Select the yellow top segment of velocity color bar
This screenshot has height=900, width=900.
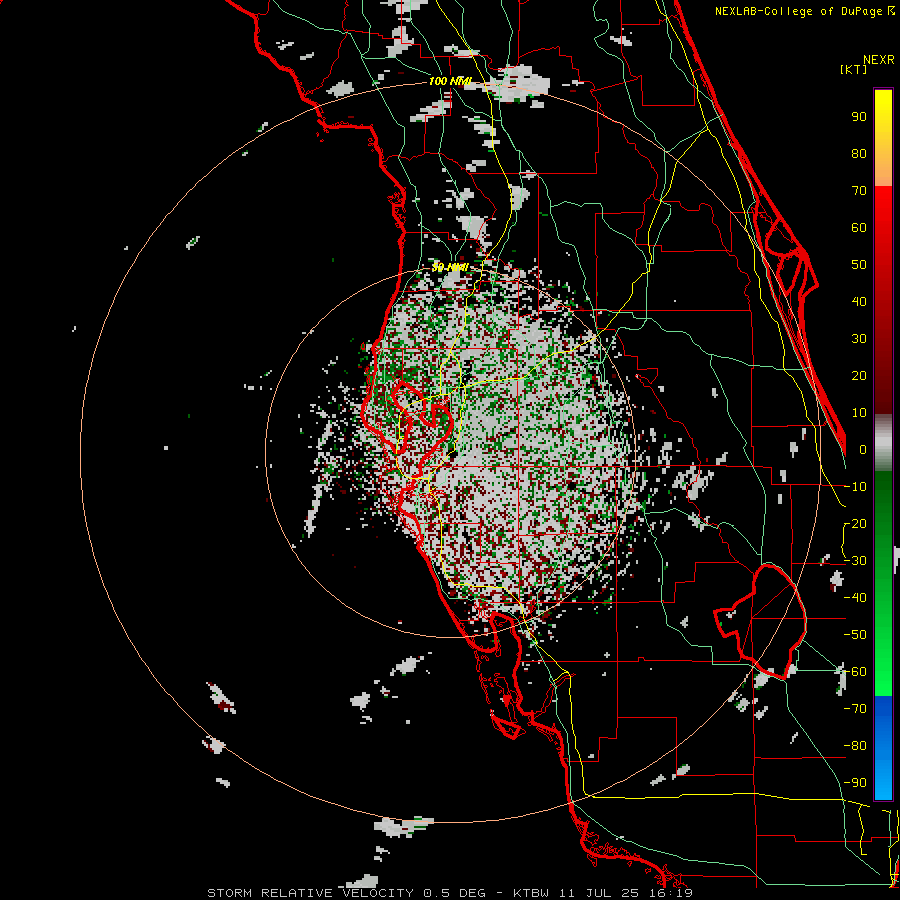pos(883,138)
